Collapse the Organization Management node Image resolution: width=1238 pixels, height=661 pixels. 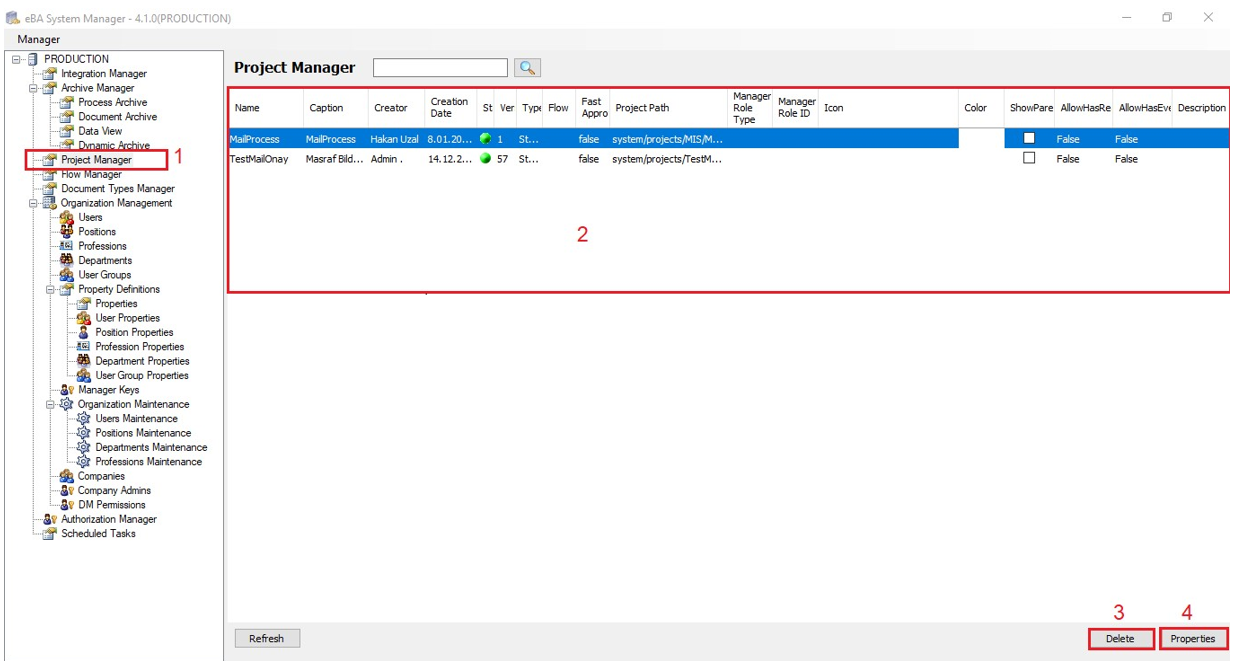tap(34, 203)
